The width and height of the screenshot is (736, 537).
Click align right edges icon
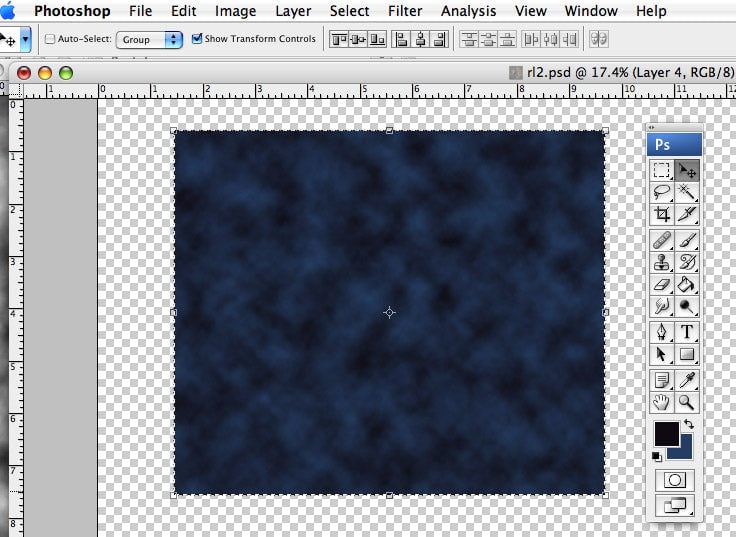point(439,40)
